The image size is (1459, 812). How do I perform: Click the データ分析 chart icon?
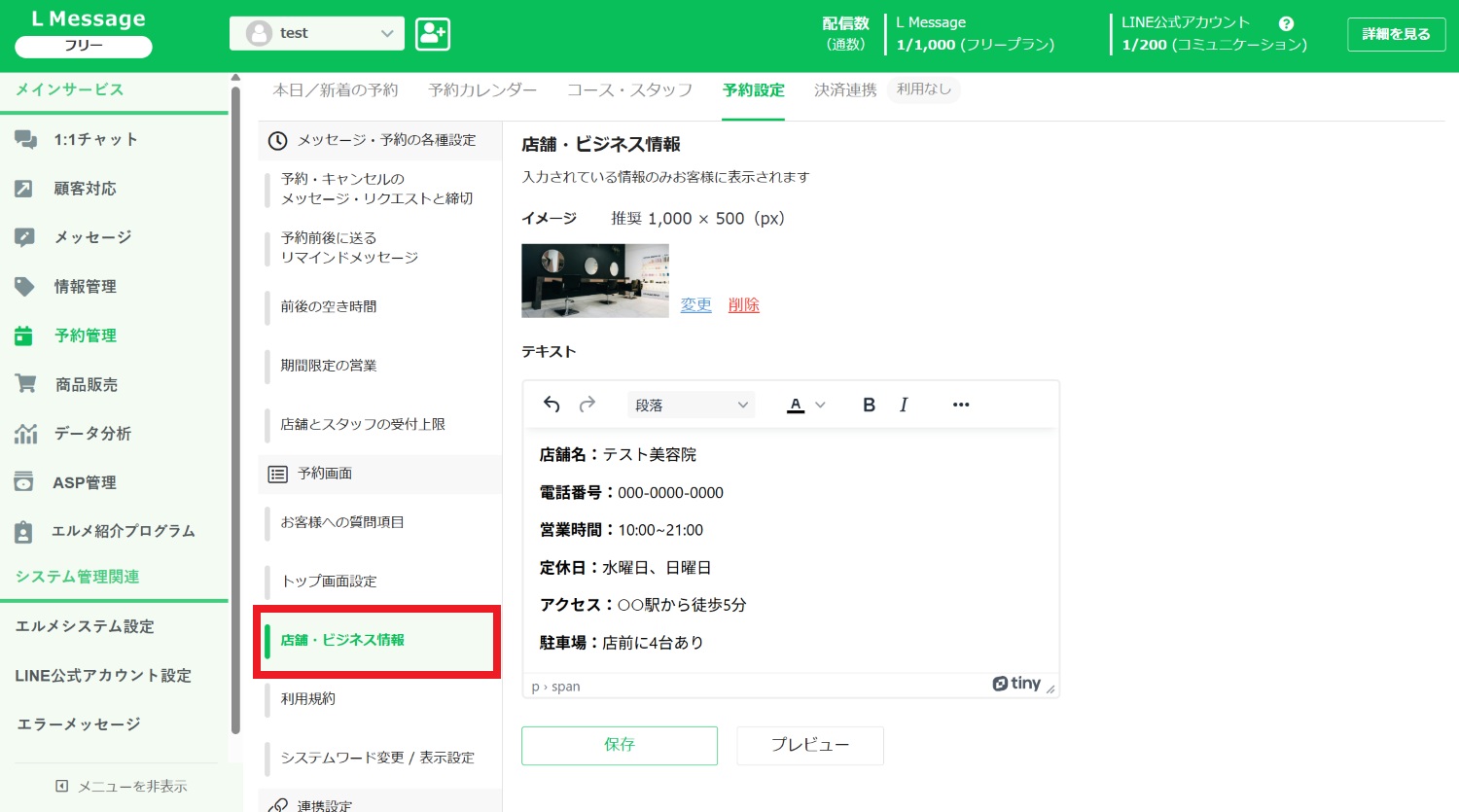click(x=25, y=434)
